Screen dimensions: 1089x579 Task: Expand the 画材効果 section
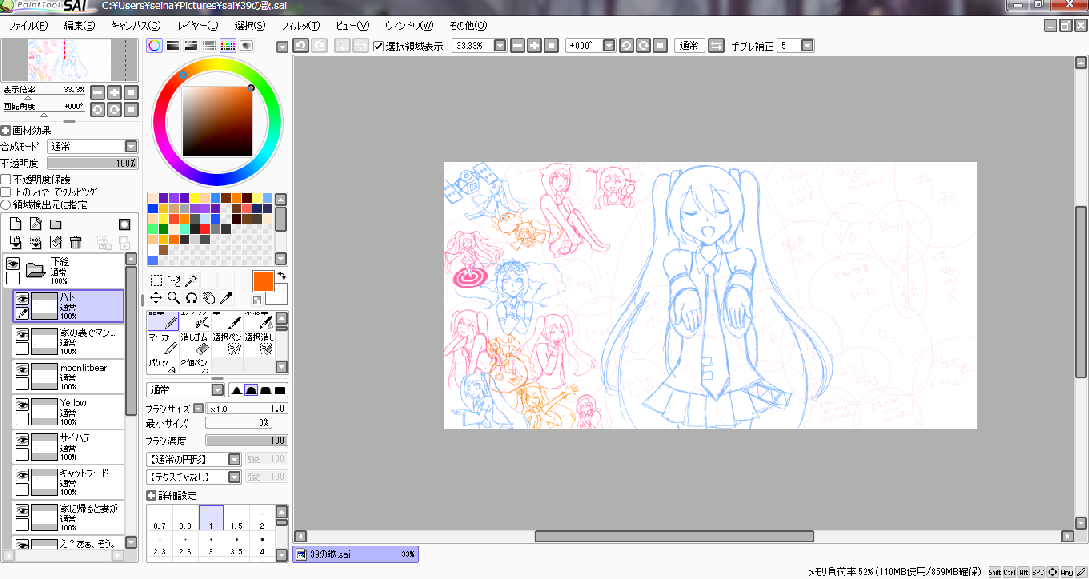(x=5, y=131)
